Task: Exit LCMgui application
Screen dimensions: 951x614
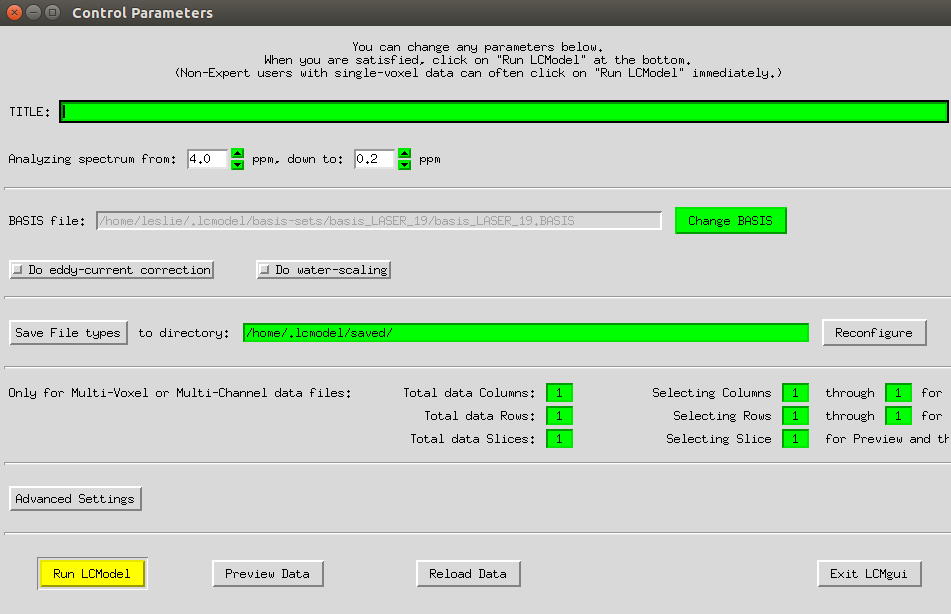Action: (x=869, y=574)
